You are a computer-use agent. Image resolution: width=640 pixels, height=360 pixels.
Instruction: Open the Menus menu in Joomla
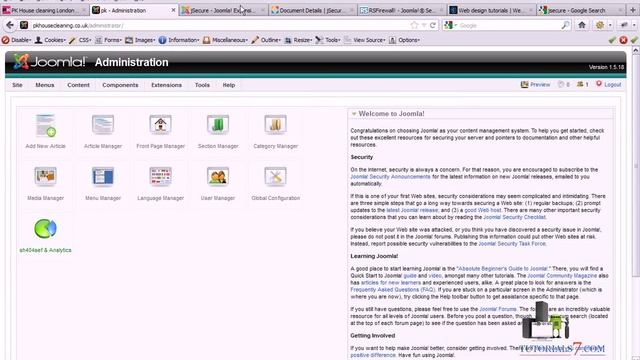44,85
